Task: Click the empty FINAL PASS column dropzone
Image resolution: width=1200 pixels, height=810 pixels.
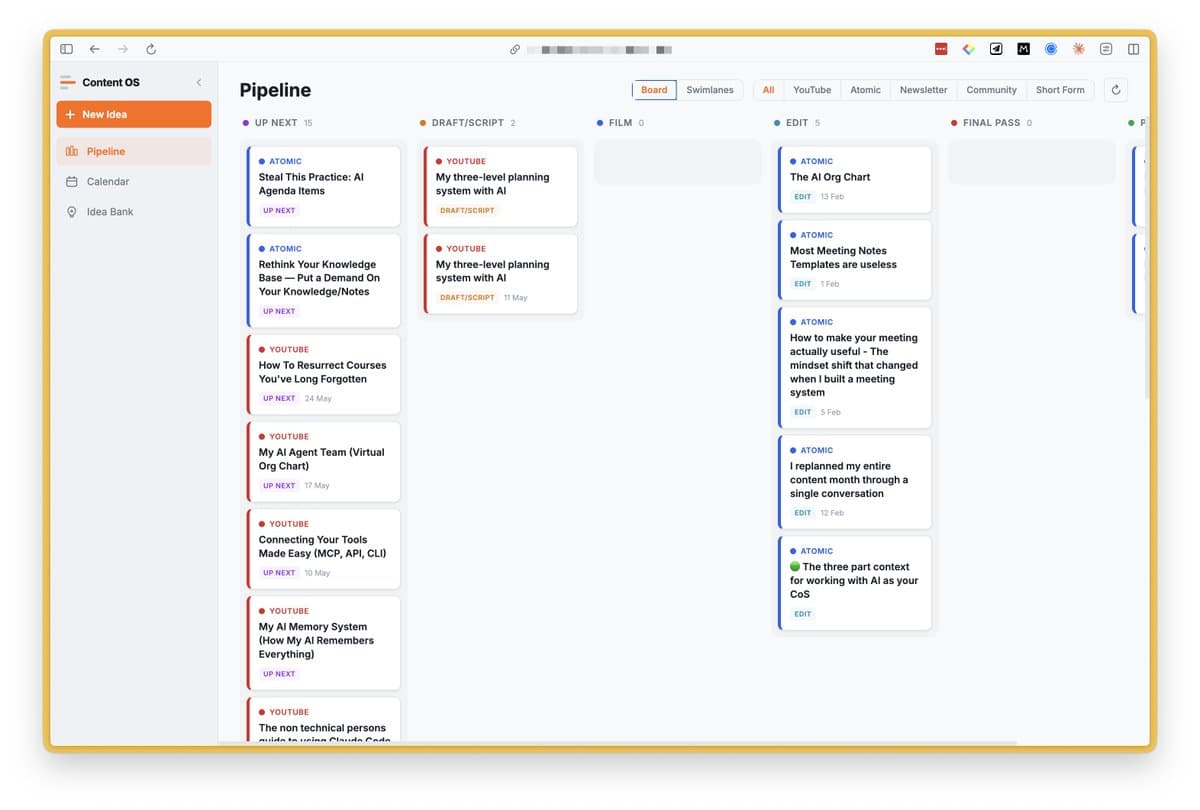Action: (1032, 162)
